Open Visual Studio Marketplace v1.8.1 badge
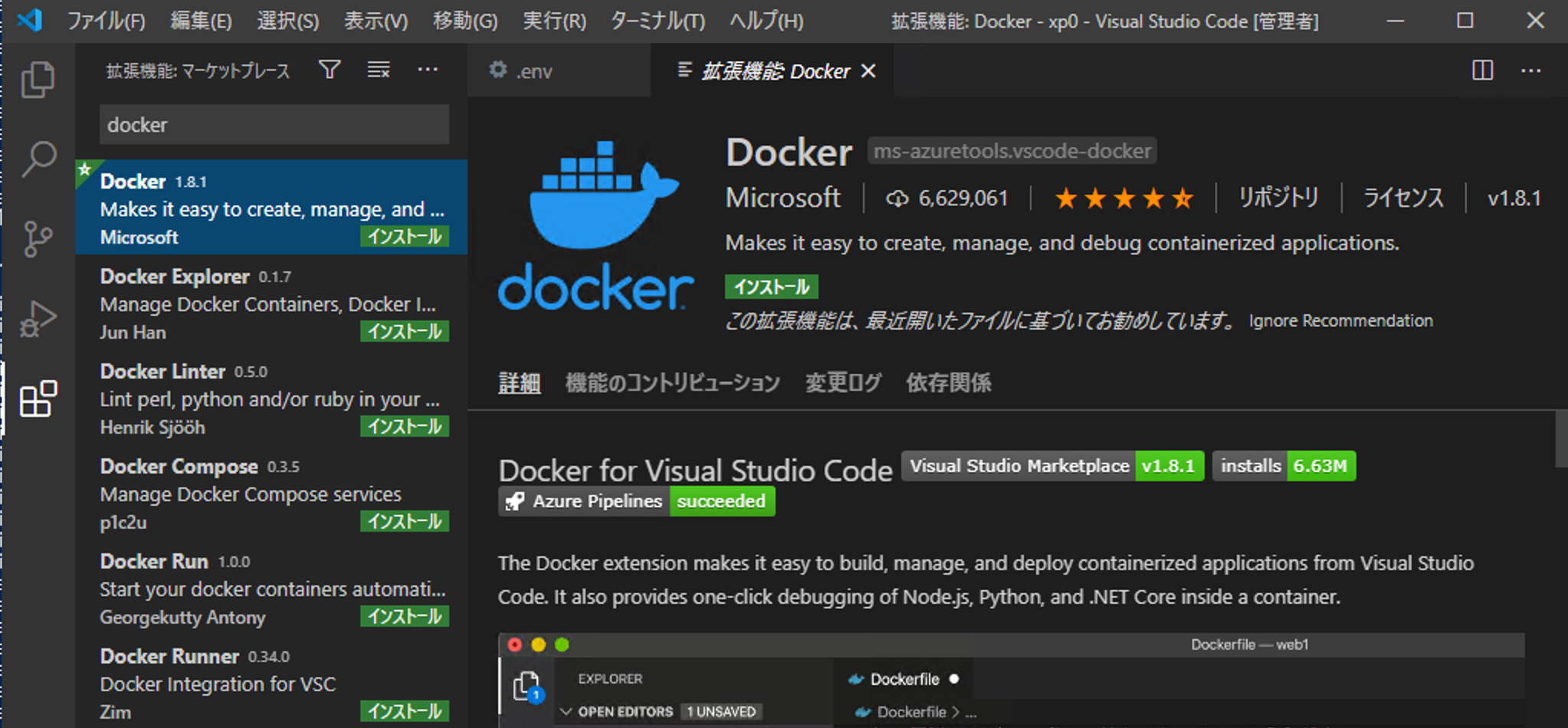 (x=1052, y=466)
